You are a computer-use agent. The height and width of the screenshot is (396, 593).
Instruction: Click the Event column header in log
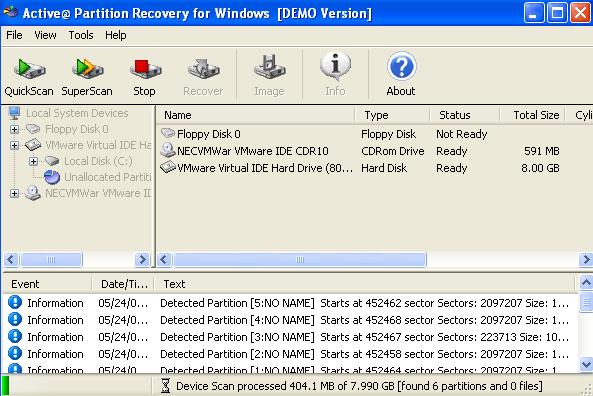click(47, 284)
